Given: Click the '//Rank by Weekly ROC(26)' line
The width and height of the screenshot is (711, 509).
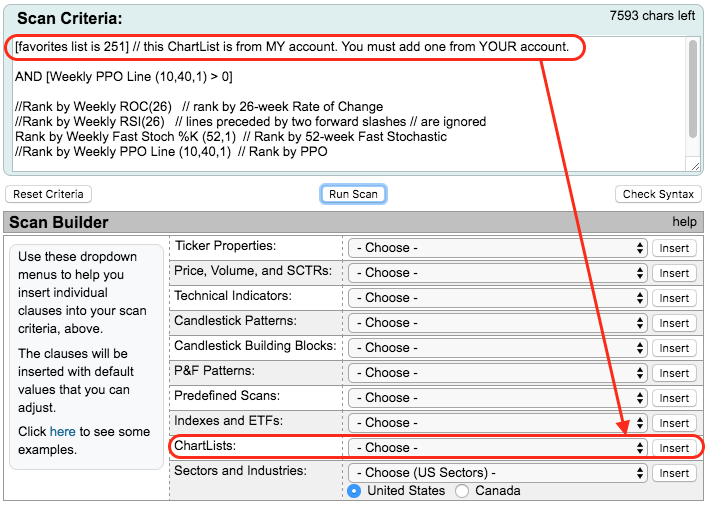Looking at the screenshot, I should point(199,107).
